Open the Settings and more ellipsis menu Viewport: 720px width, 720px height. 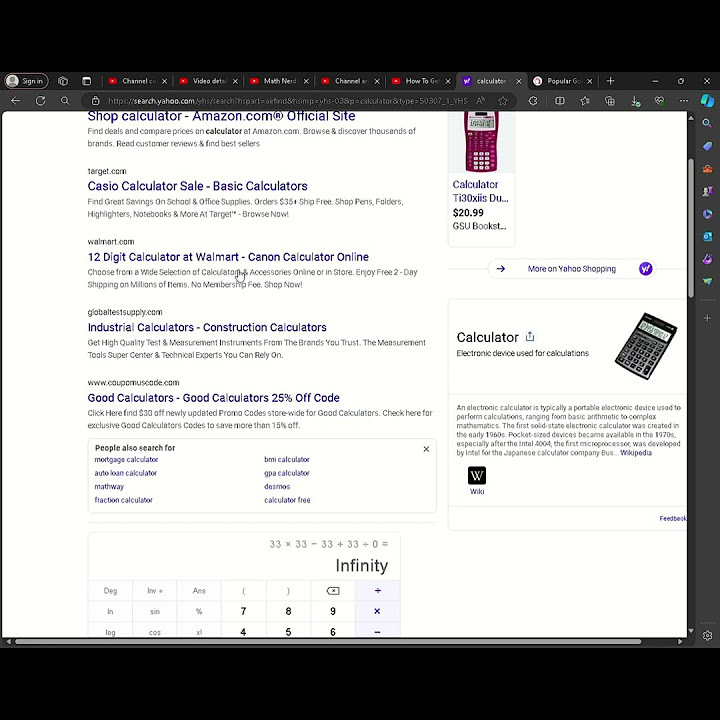pos(684,101)
